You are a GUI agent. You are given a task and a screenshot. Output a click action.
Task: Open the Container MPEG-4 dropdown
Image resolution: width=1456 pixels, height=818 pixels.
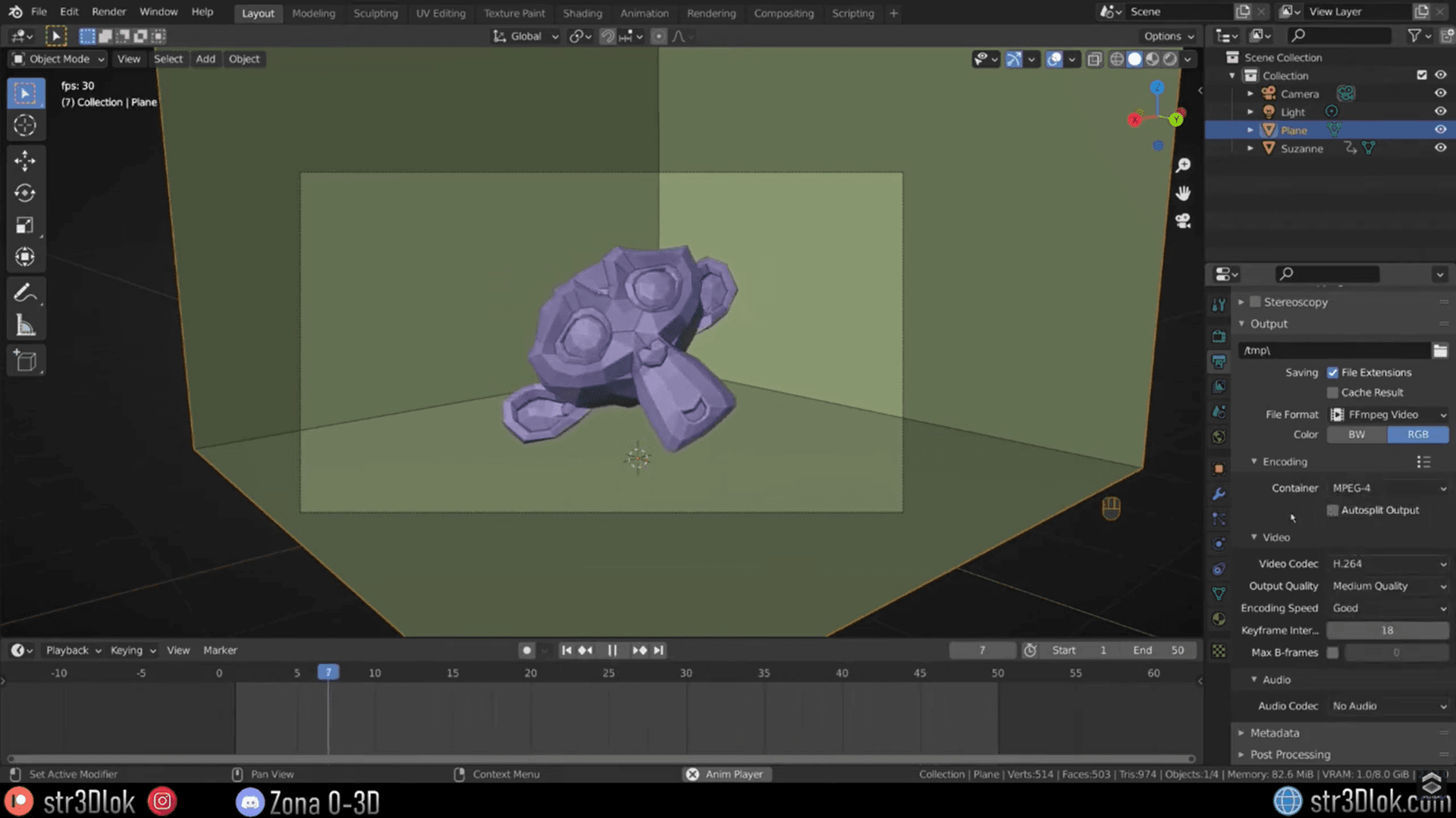pyautogui.click(x=1388, y=488)
